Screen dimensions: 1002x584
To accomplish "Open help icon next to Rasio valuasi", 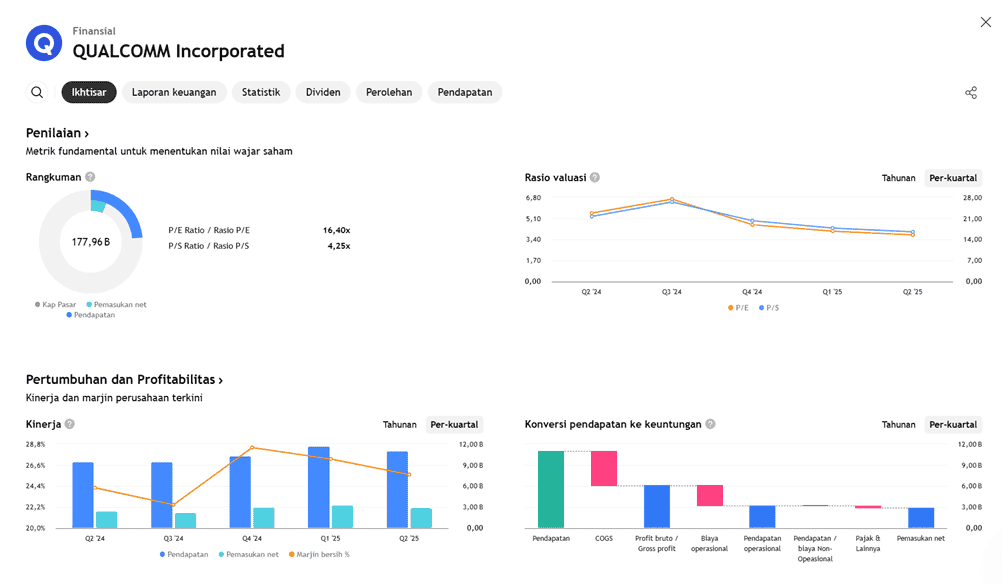I will coord(595,178).
